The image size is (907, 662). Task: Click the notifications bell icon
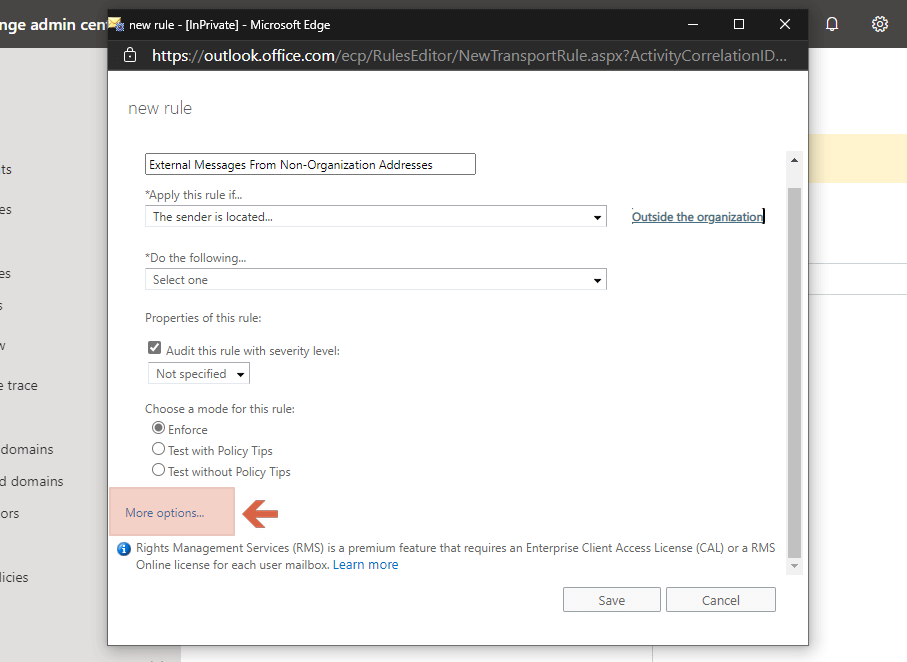coord(832,24)
